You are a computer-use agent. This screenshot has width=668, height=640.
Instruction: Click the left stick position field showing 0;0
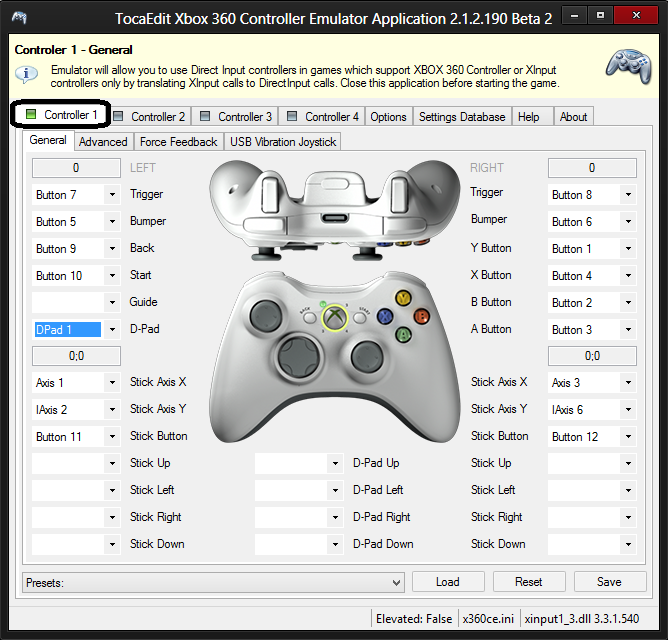pos(76,356)
